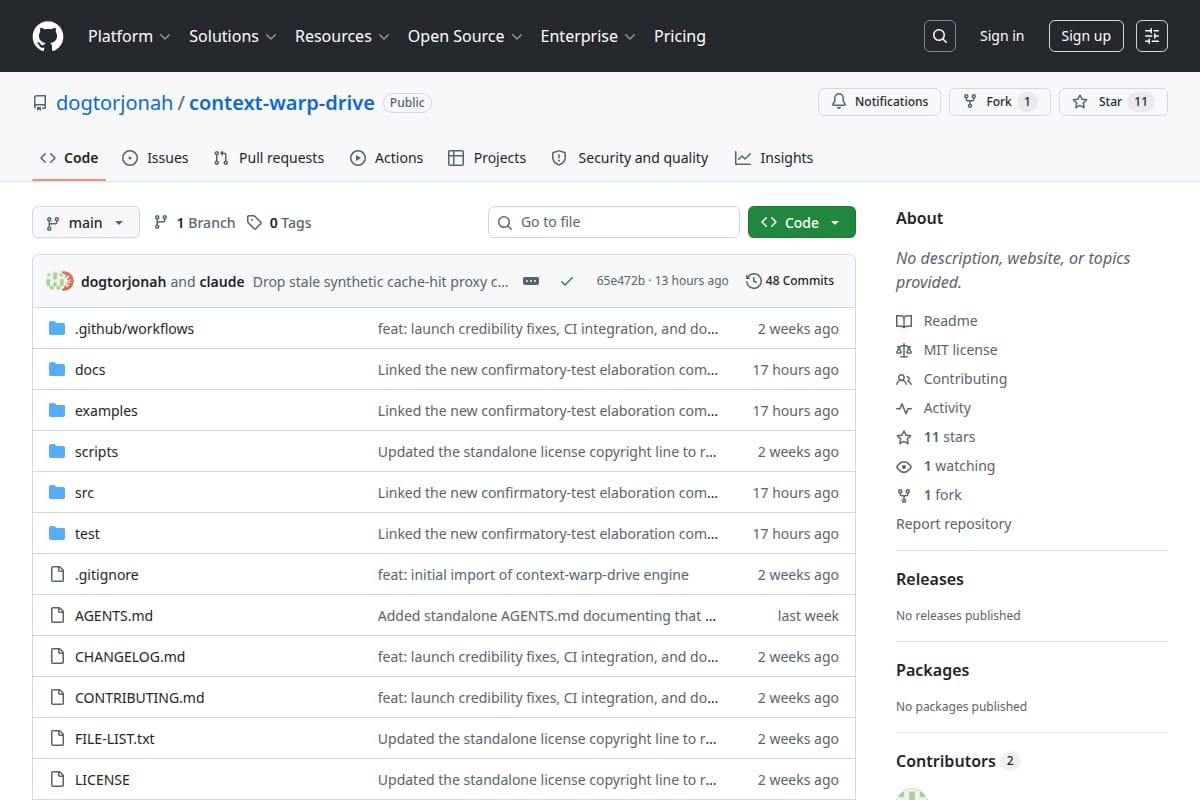Open the main branch selector dropdown
1200x800 pixels.
tap(85, 222)
